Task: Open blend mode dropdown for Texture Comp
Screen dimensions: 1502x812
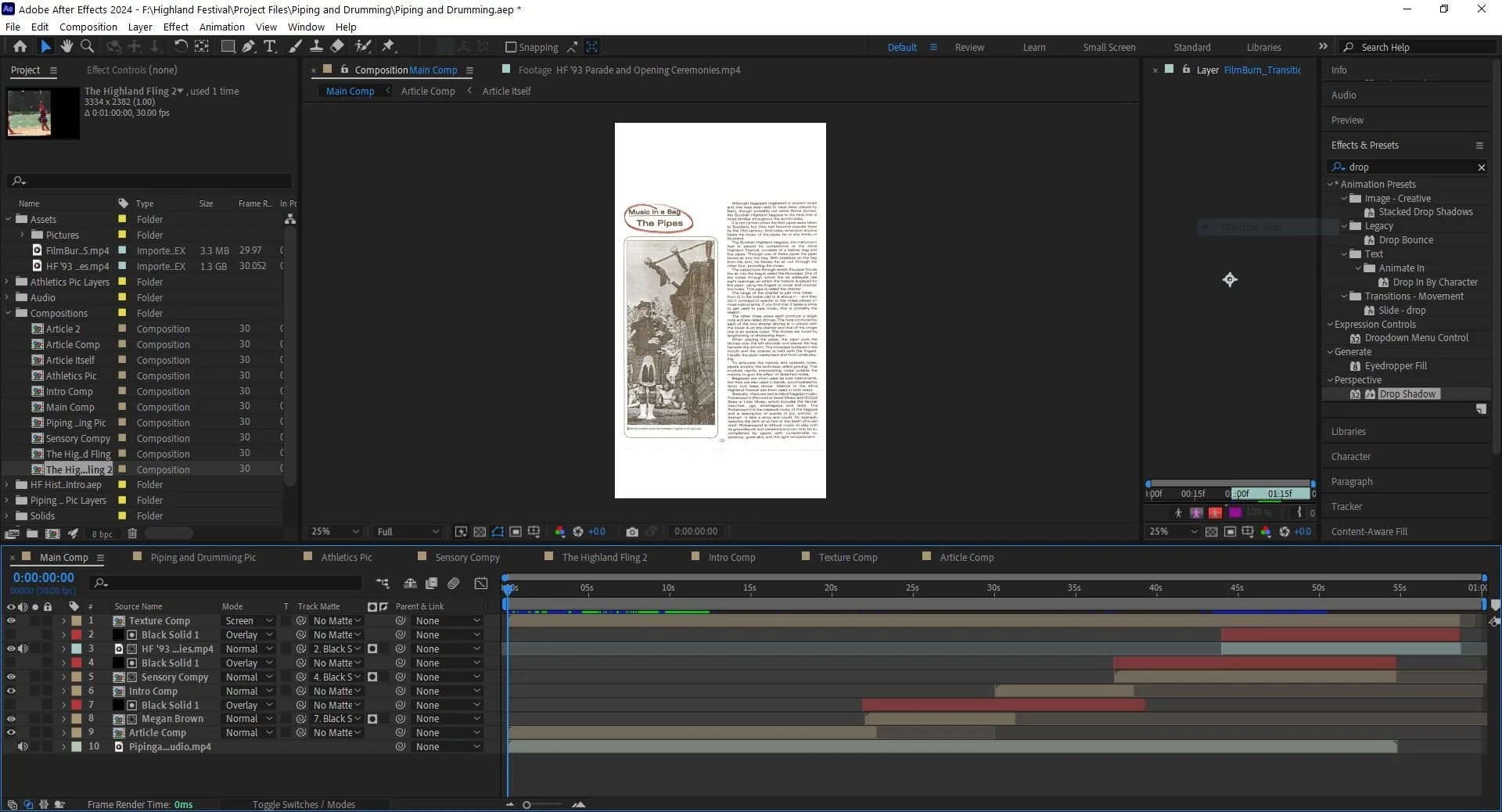Action: coord(249,621)
